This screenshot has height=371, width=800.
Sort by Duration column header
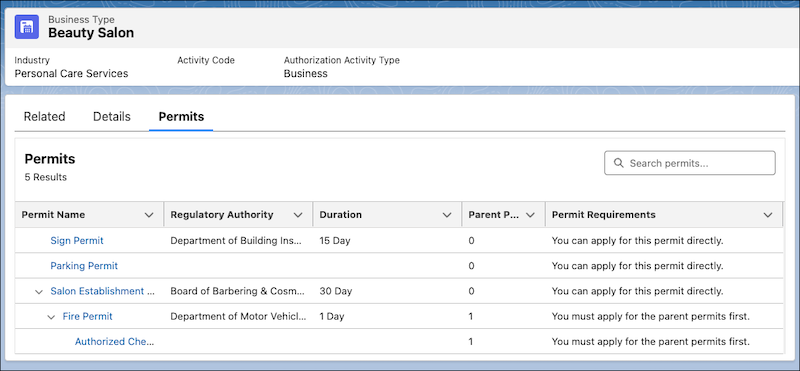click(341, 215)
